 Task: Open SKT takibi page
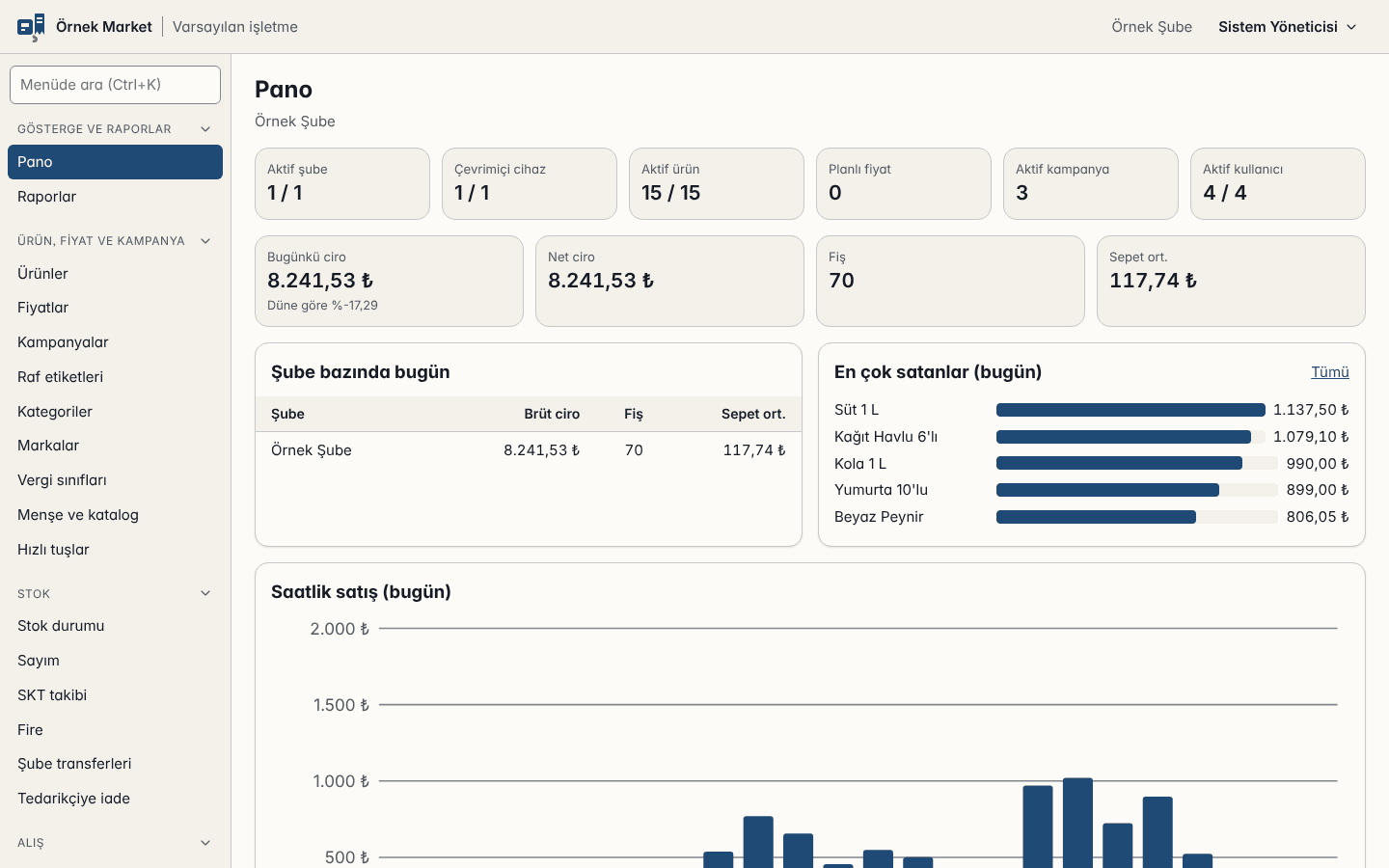tap(115, 695)
